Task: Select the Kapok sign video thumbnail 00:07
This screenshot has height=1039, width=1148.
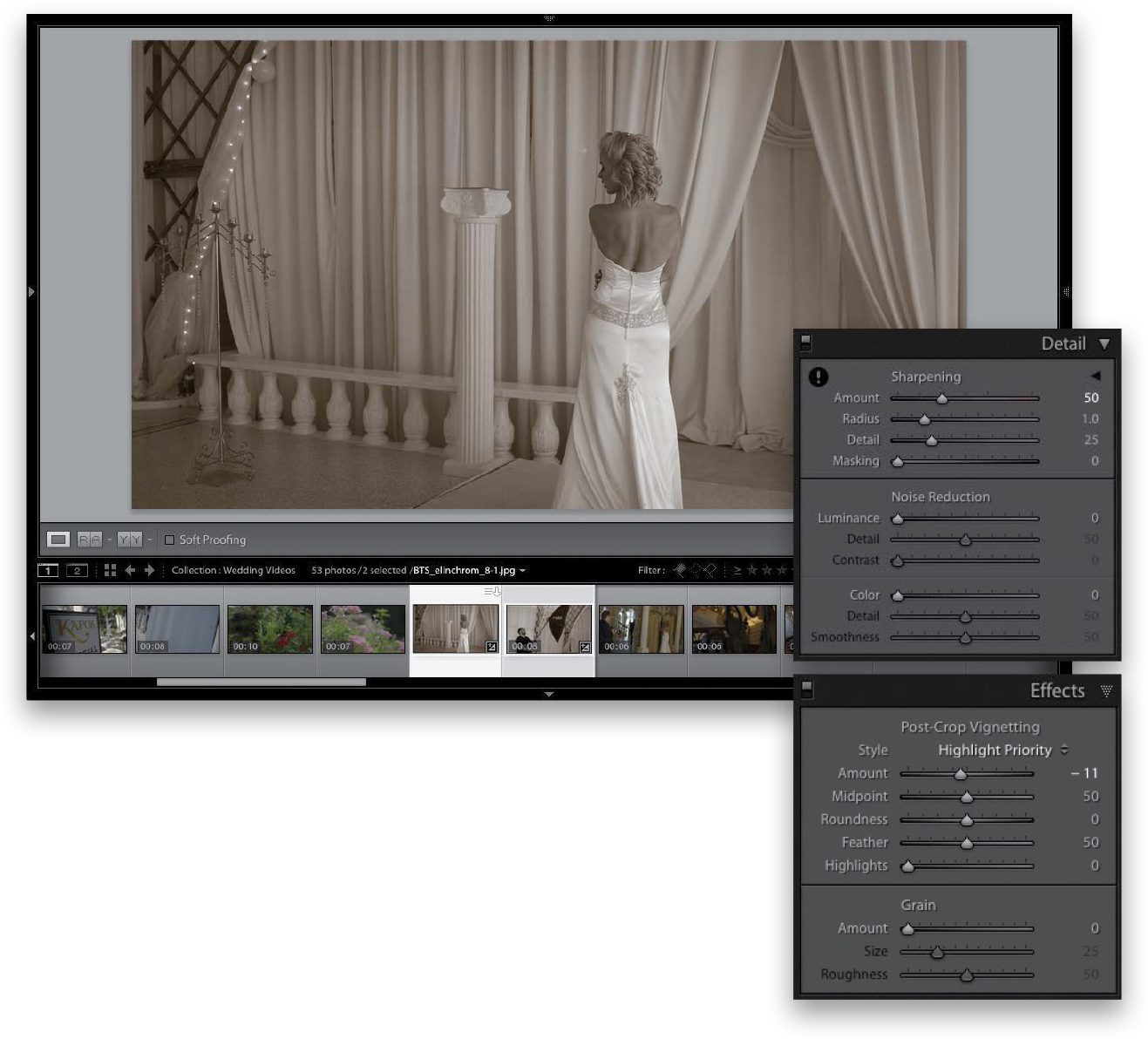Action: (x=85, y=629)
